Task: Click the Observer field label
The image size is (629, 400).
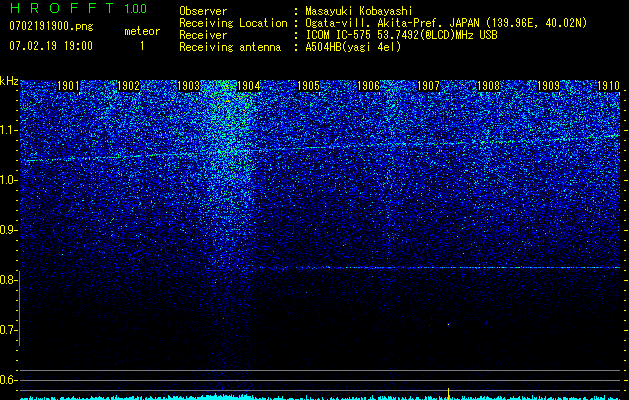Action: click(x=203, y=11)
